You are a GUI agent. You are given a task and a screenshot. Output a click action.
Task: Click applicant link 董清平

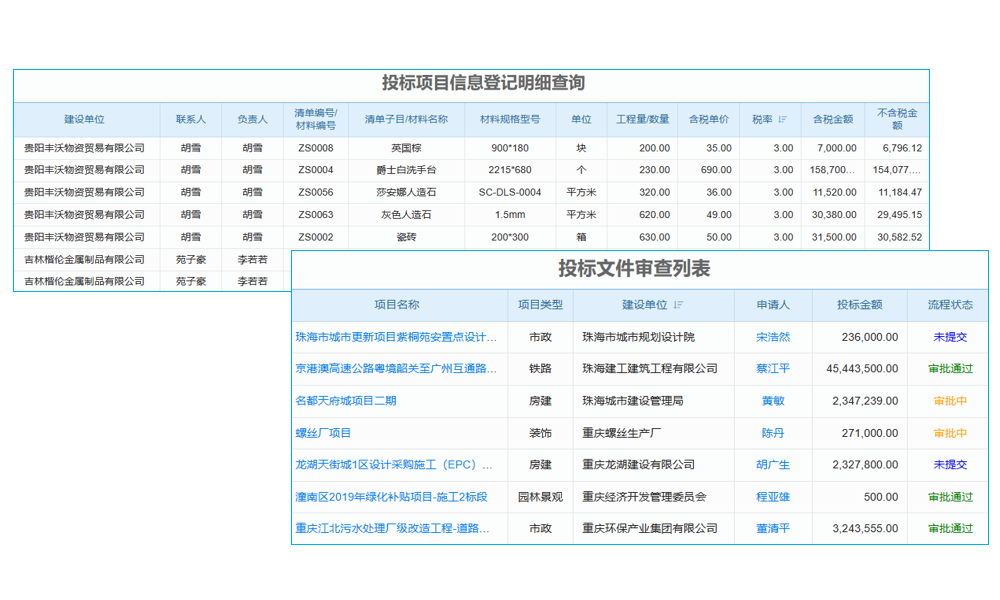coord(771,529)
